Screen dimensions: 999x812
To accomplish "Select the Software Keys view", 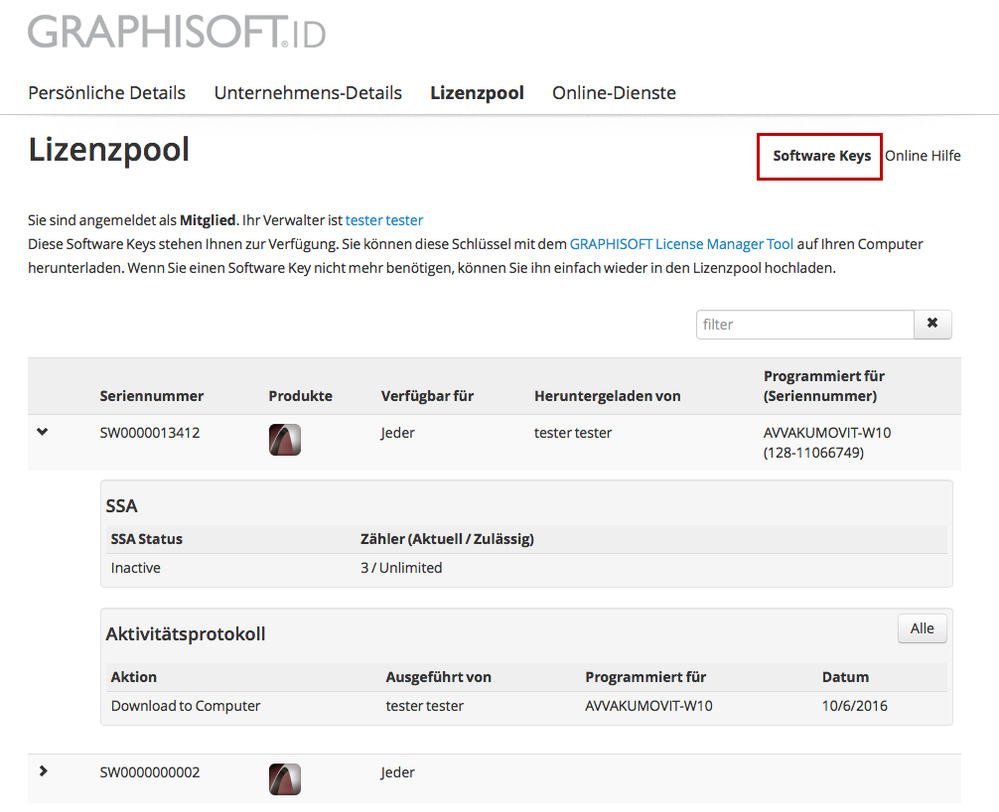I will tap(821, 156).
